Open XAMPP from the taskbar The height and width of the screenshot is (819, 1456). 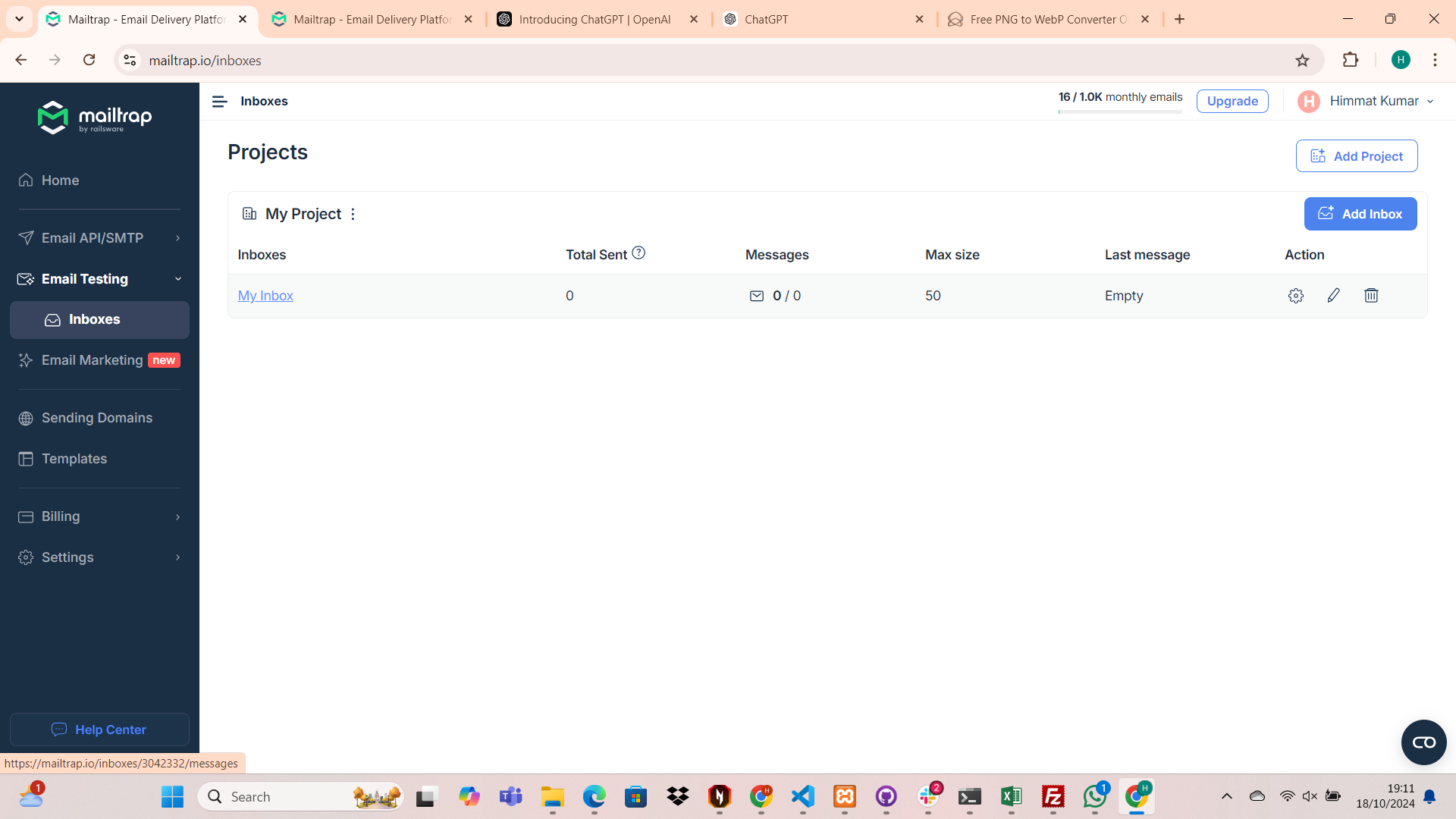point(844,797)
